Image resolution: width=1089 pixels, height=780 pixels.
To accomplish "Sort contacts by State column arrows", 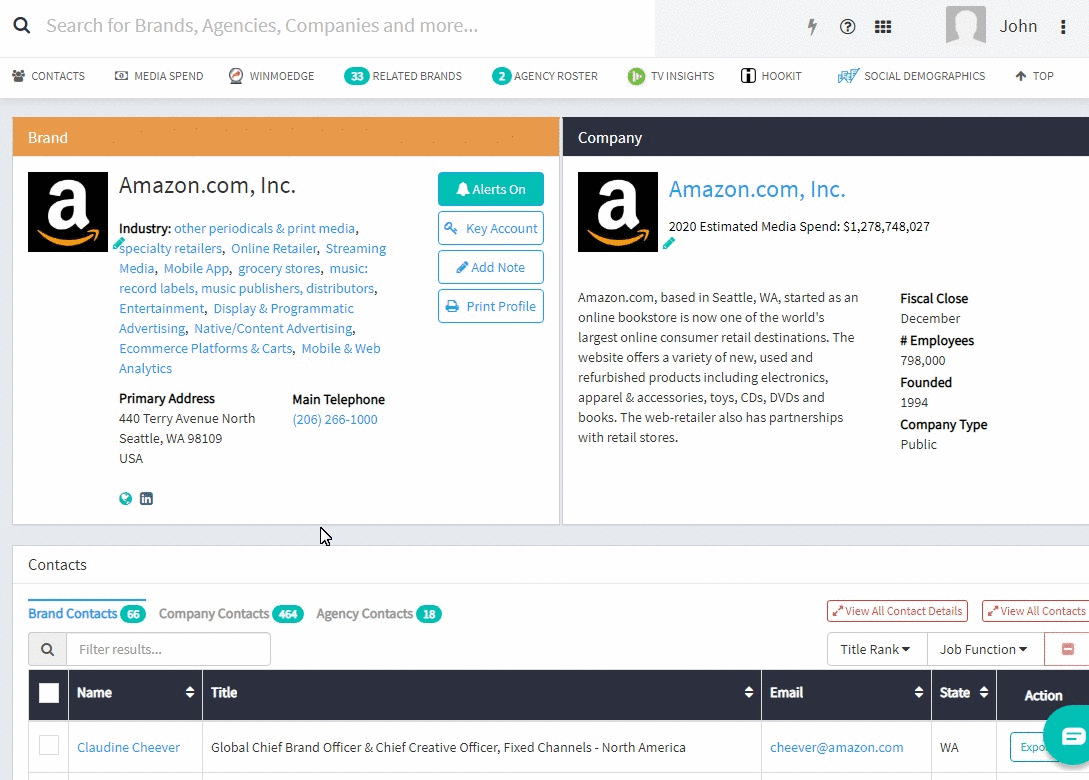I will 983,692.
